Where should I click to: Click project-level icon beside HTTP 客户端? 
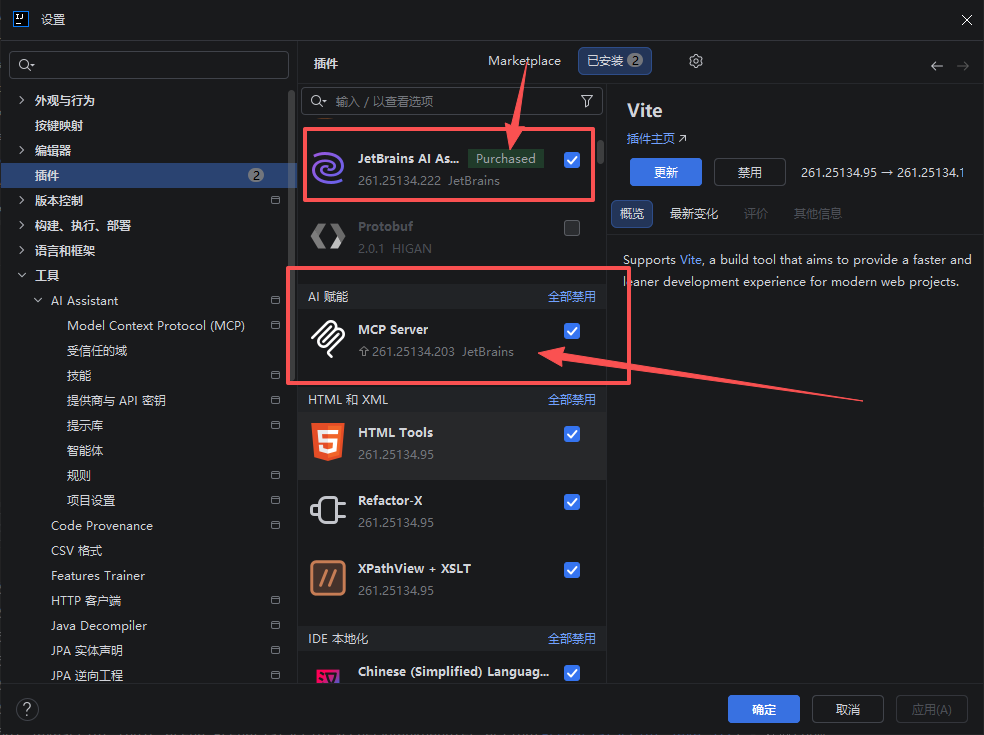275,600
